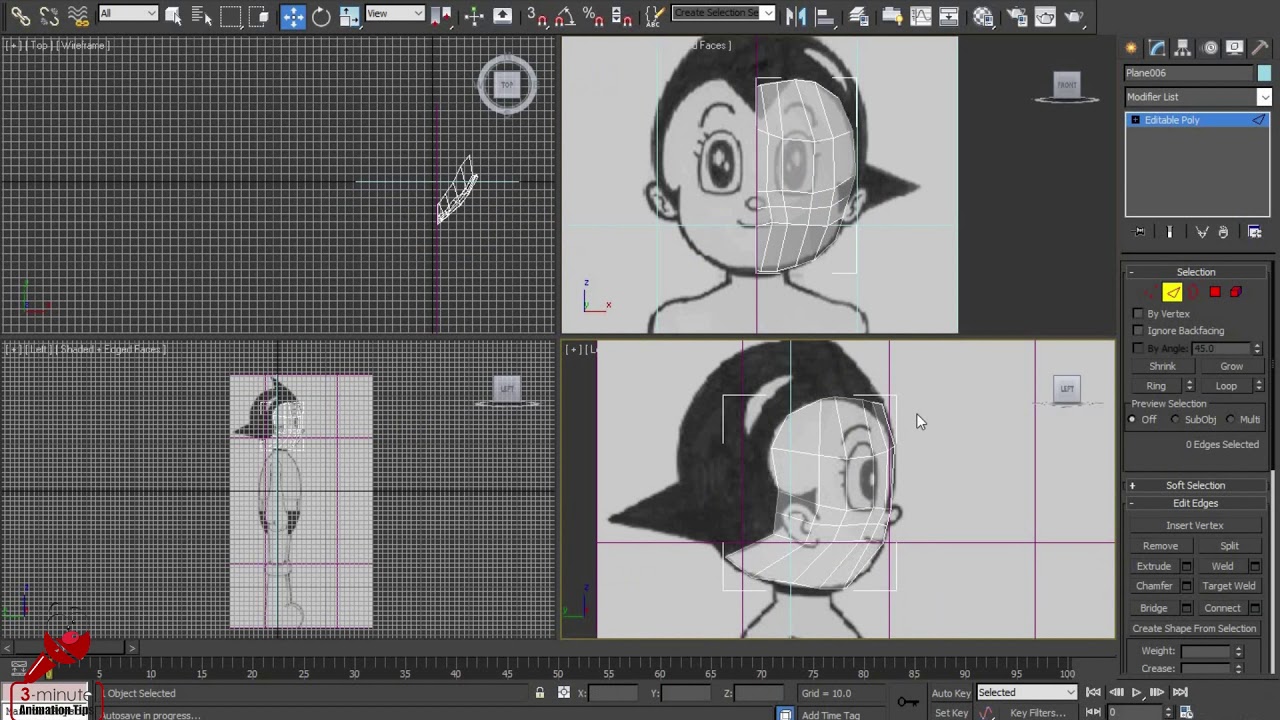Click the Shrink button
The image size is (1280, 720).
pyautogui.click(x=1162, y=366)
